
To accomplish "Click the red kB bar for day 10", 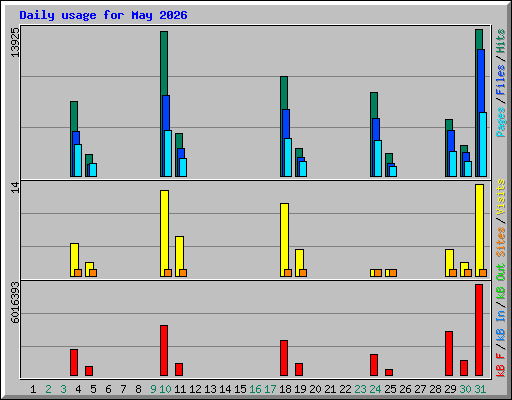I will 164,350.
